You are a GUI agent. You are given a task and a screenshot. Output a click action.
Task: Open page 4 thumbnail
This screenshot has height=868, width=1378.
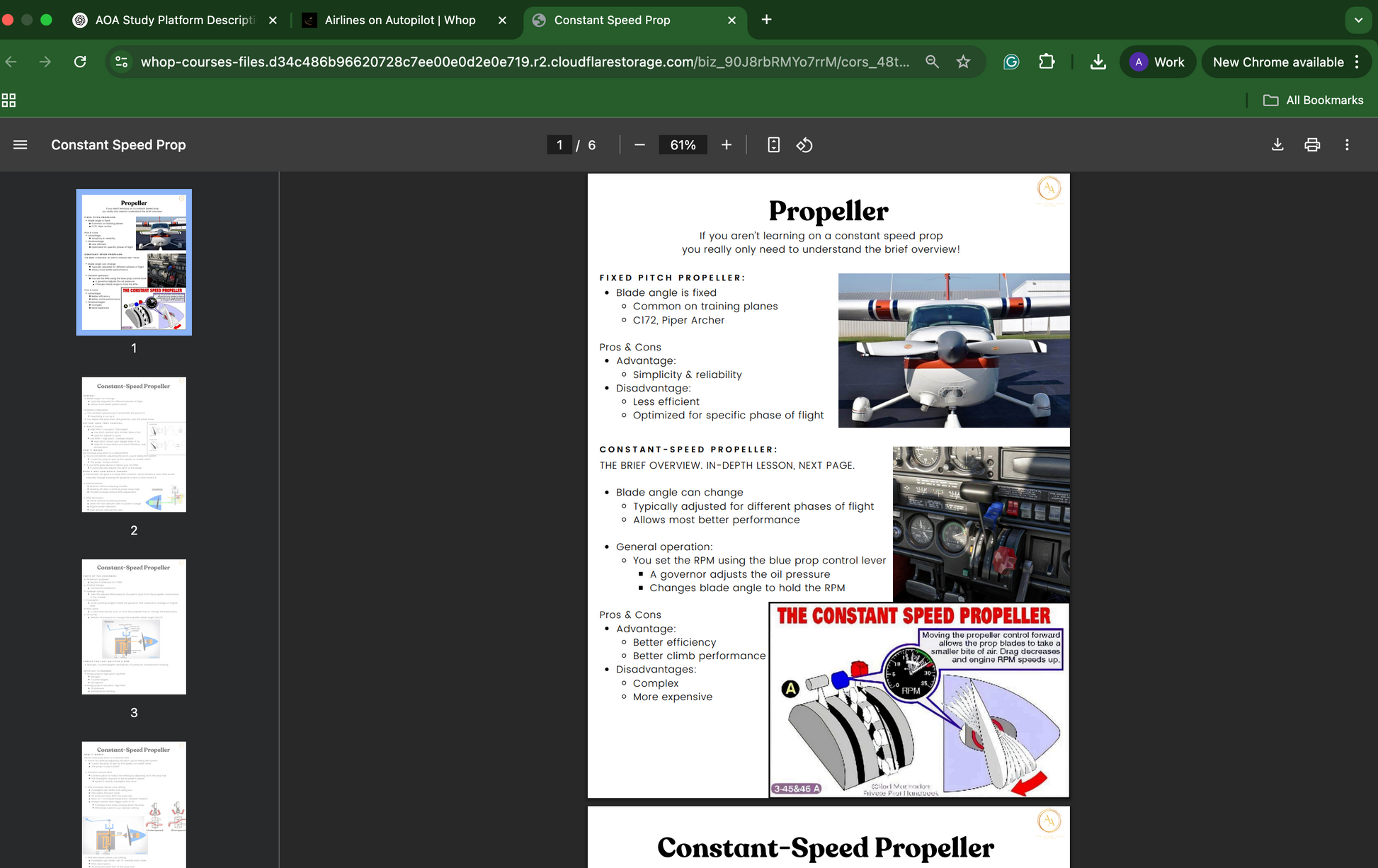pos(134,805)
